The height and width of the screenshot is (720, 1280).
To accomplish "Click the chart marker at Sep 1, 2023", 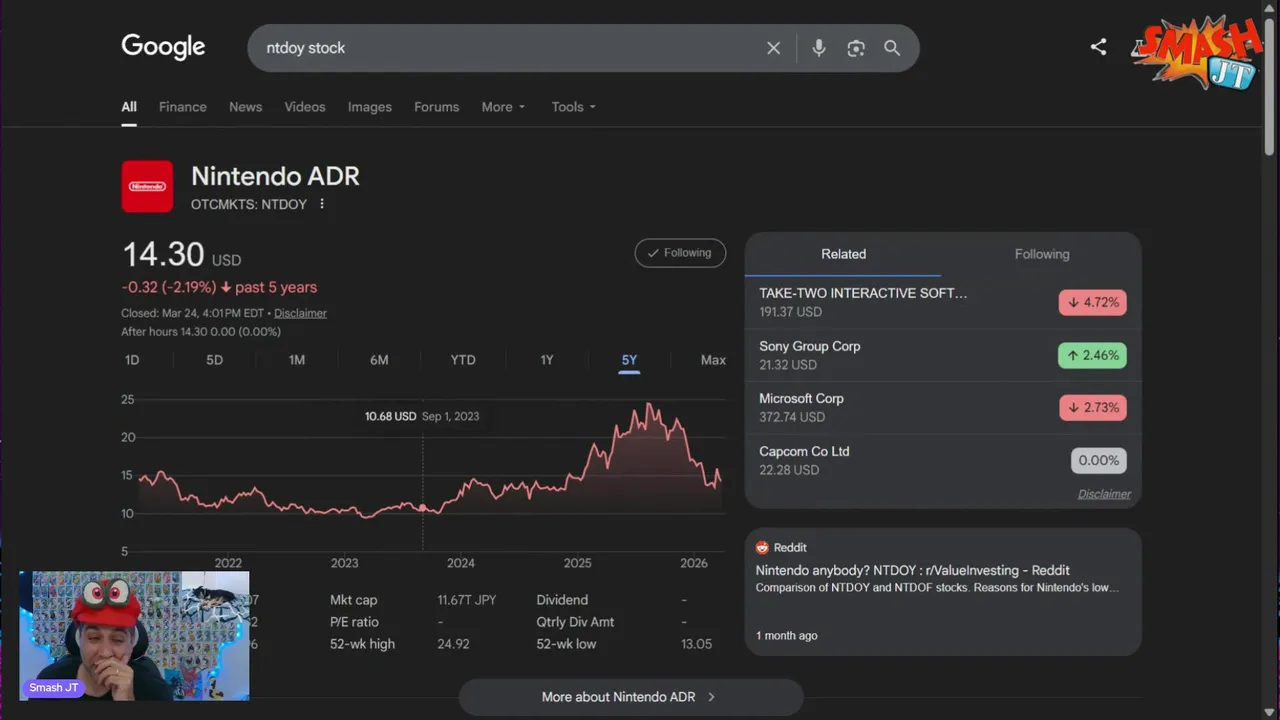I will click(423, 508).
